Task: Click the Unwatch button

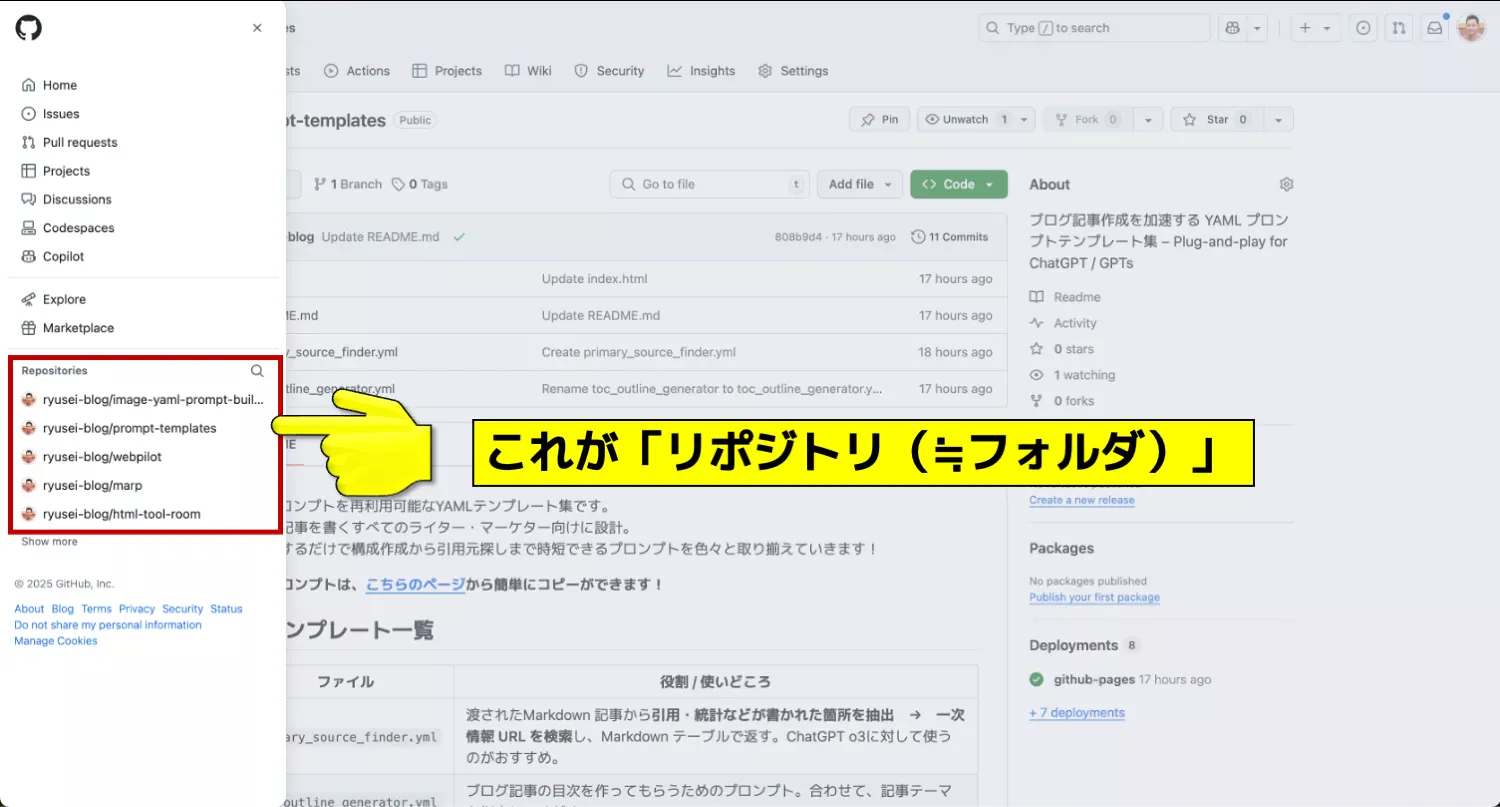Action: point(966,119)
